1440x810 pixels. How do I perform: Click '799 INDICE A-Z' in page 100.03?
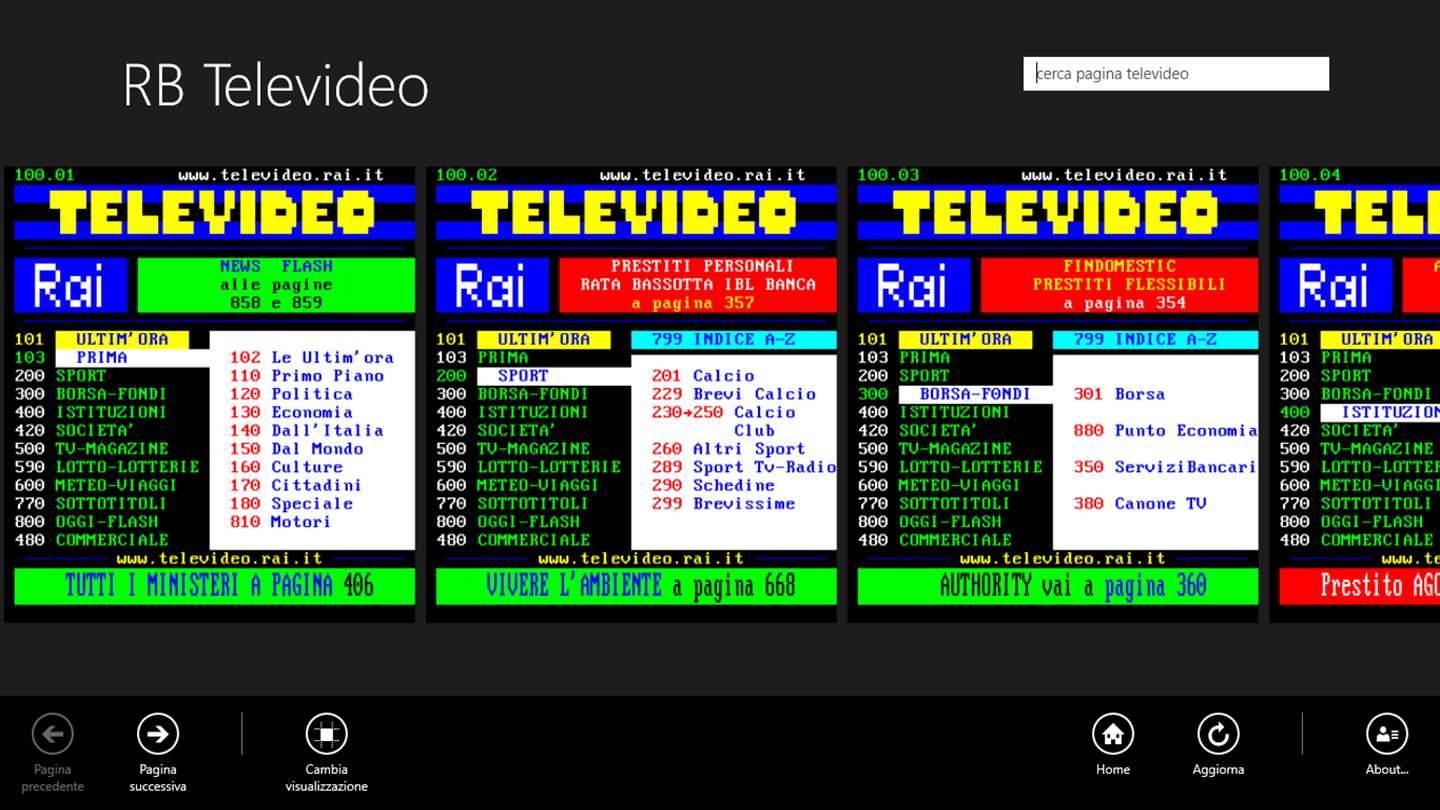click(x=1156, y=339)
